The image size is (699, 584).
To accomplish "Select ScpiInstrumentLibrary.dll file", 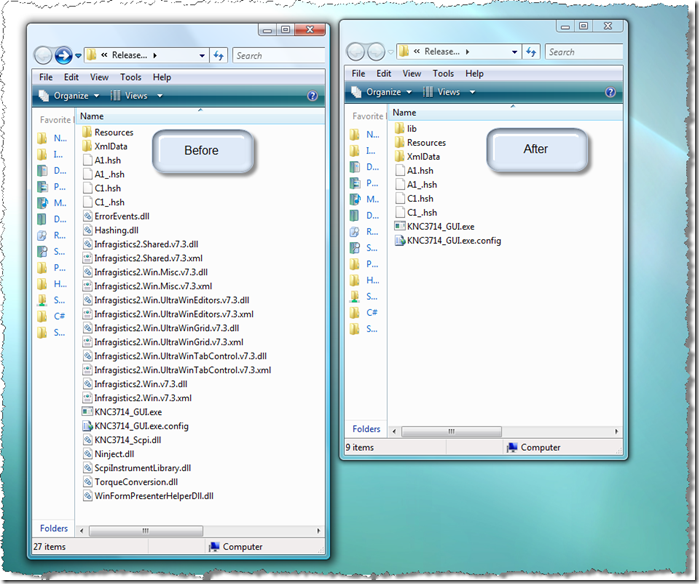I will (x=137, y=468).
